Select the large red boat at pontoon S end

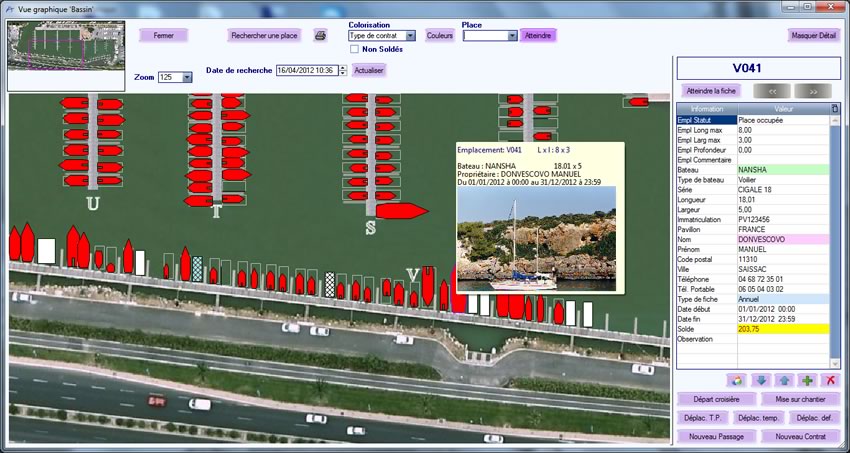click(402, 211)
